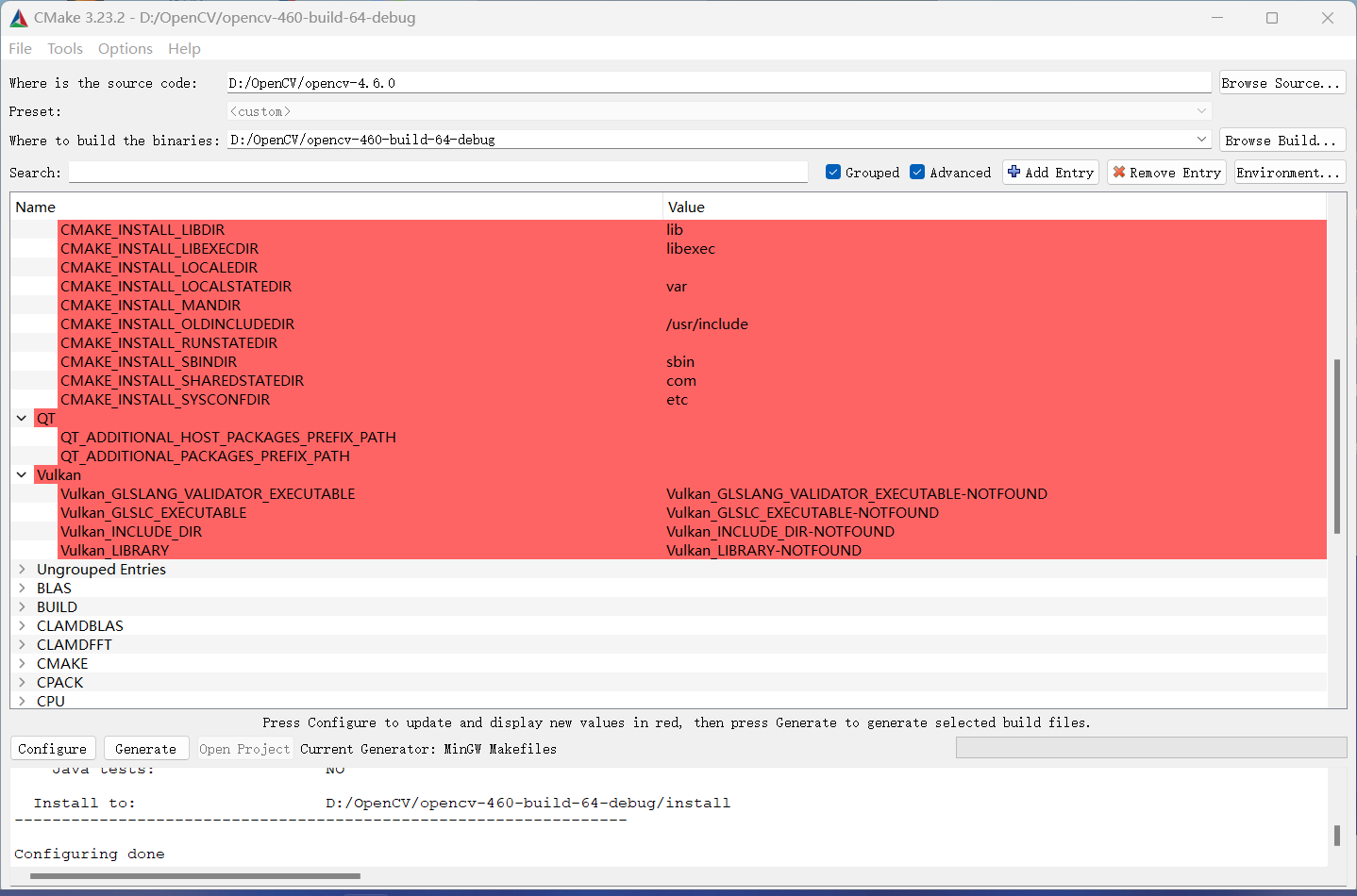This screenshot has width=1357, height=896.
Task: Click the Add Entry plus icon
Action: point(1013,172)
